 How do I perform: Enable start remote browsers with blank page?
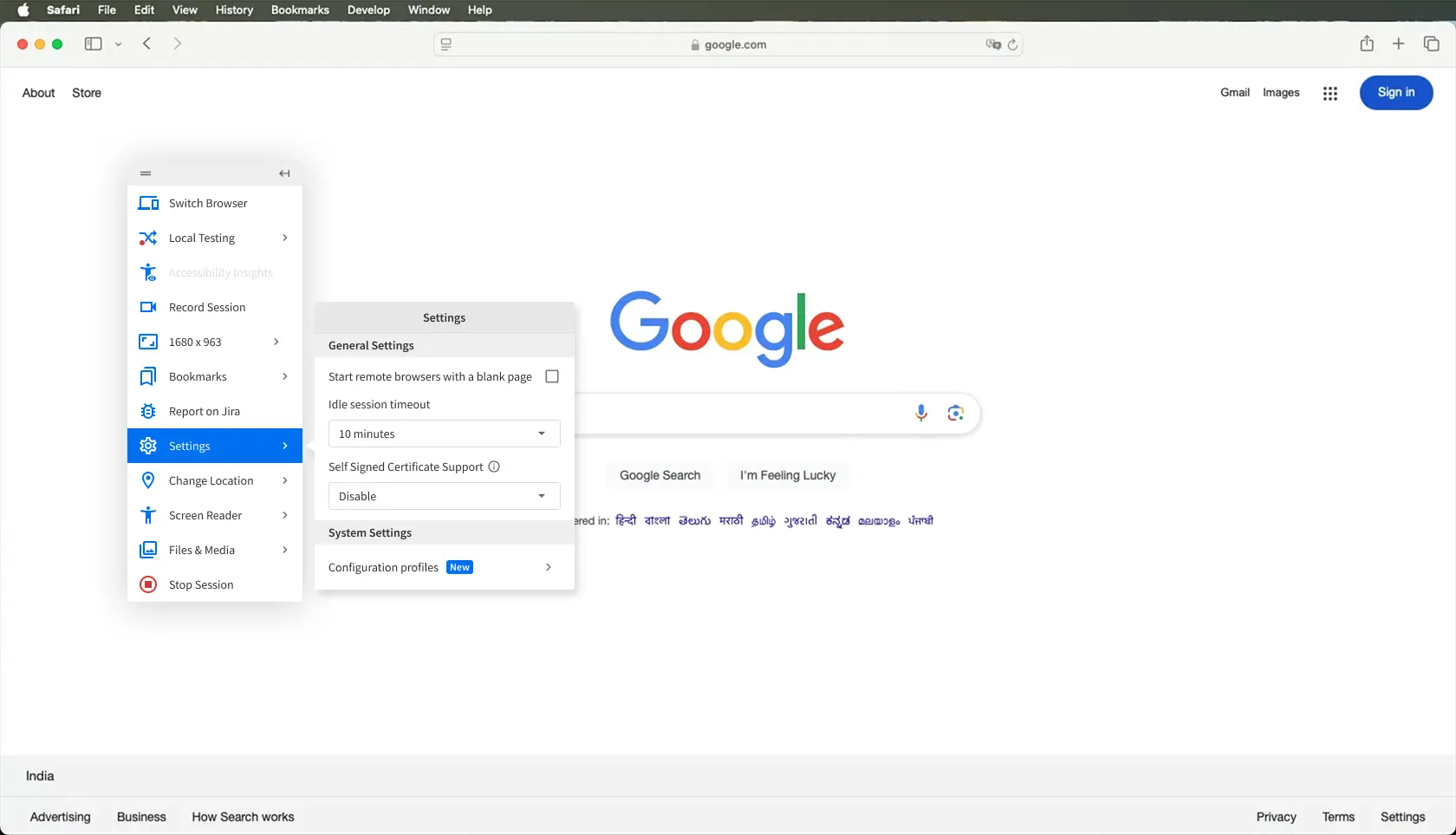(552, 376)
